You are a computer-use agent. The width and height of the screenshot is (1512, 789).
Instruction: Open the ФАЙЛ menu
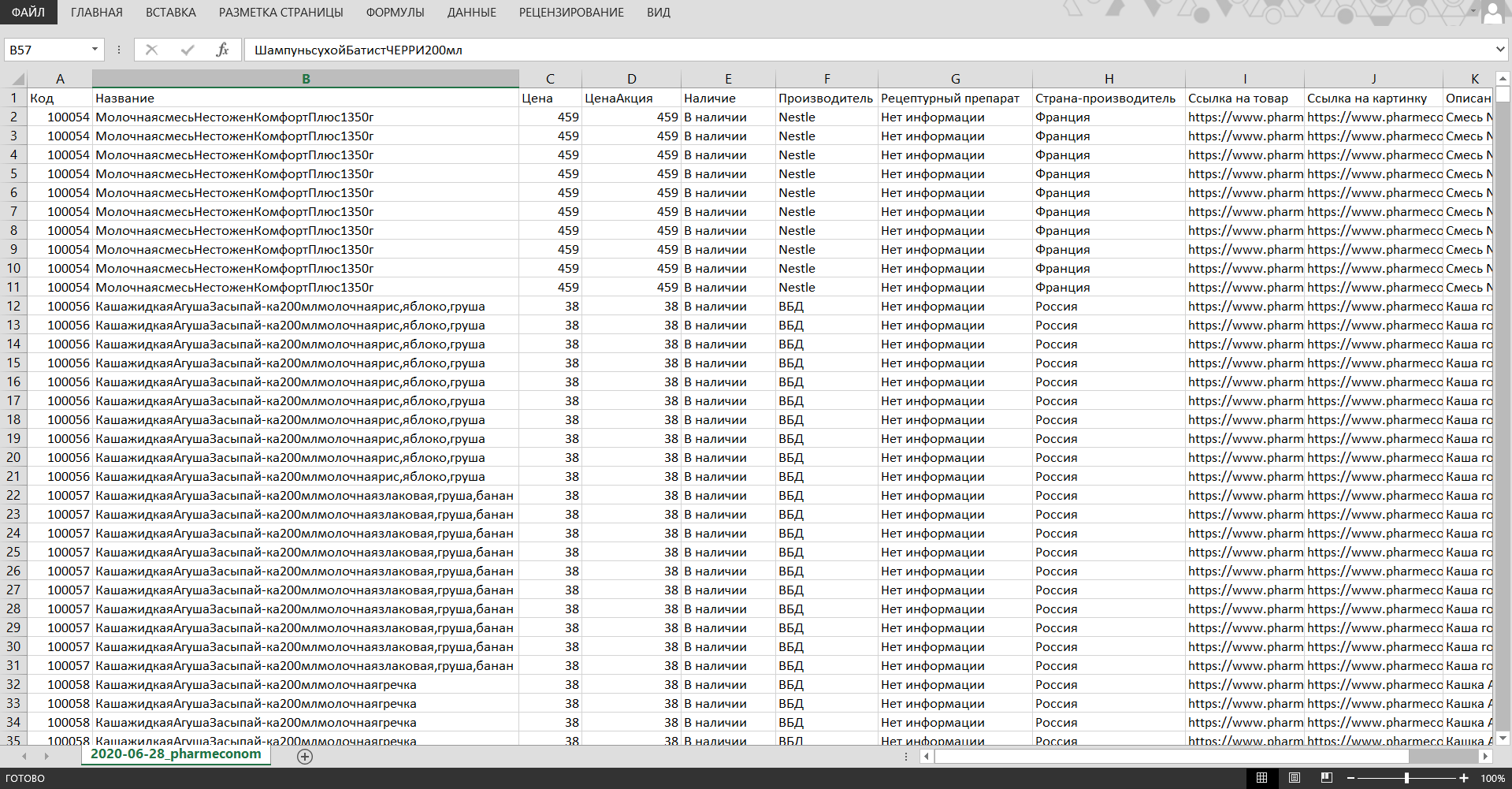pyautogui.click(x=28, y=12)
